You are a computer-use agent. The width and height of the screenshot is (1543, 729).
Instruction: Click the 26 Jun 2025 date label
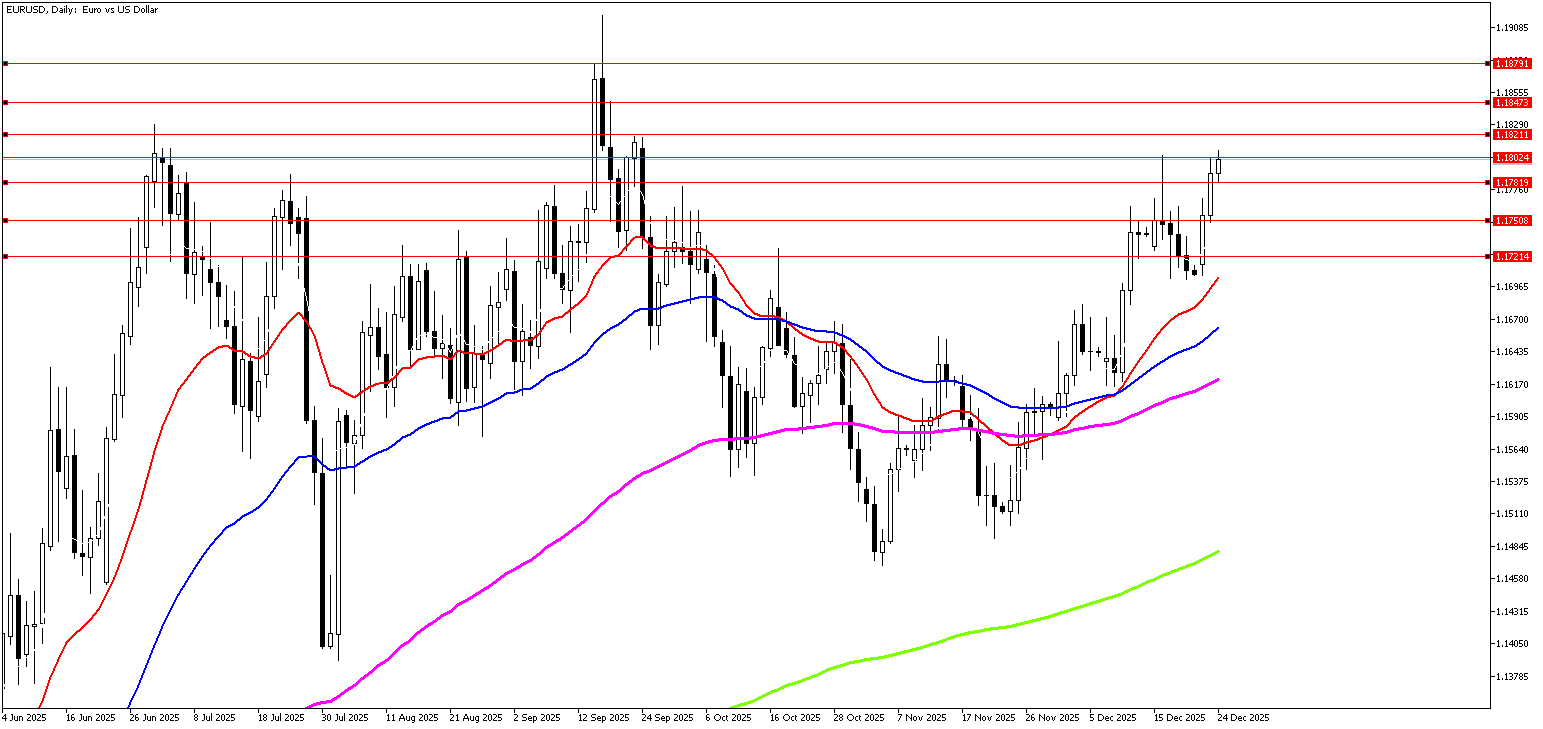155,718
